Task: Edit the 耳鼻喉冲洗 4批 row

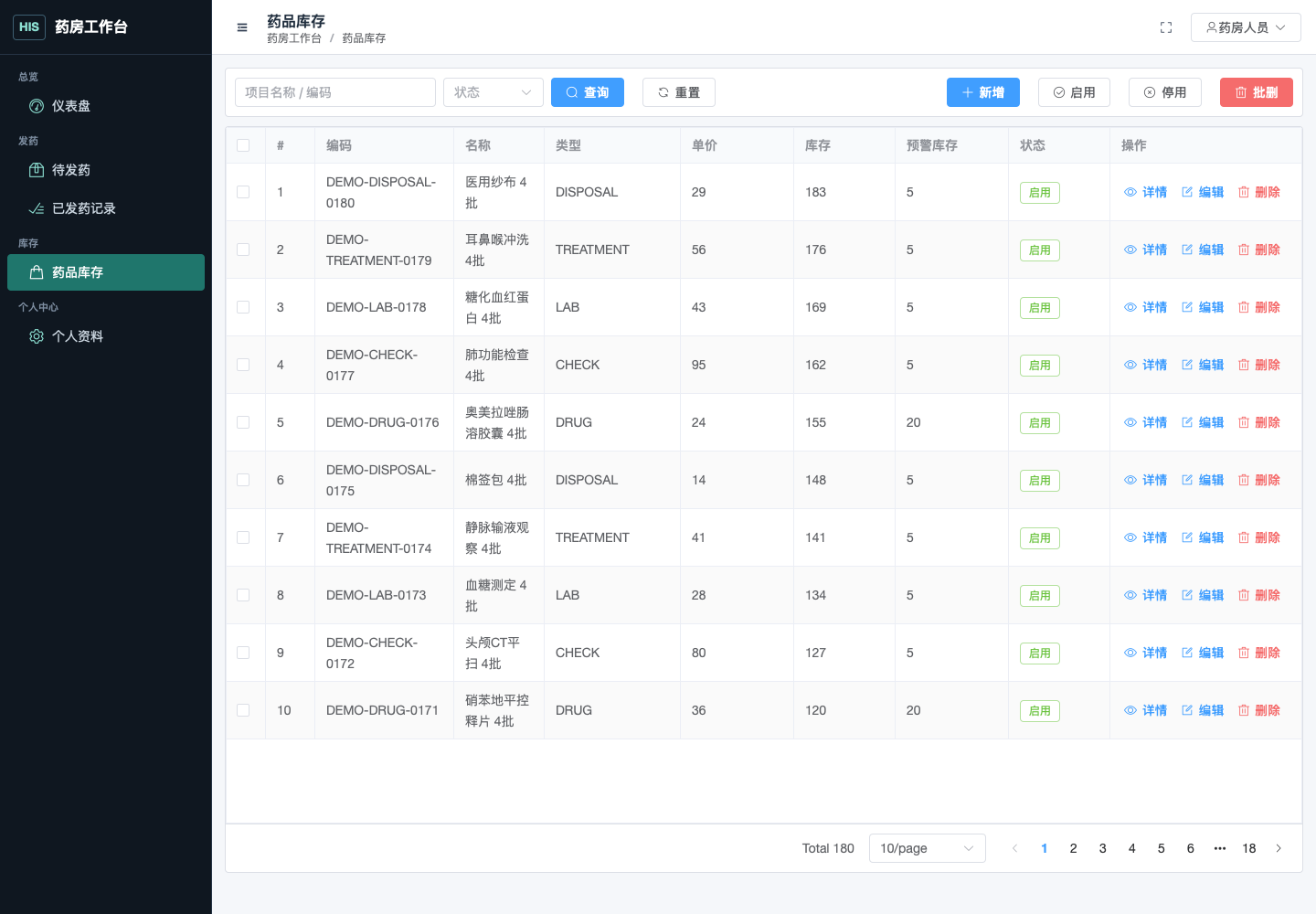Action: tap(1203, 250)
